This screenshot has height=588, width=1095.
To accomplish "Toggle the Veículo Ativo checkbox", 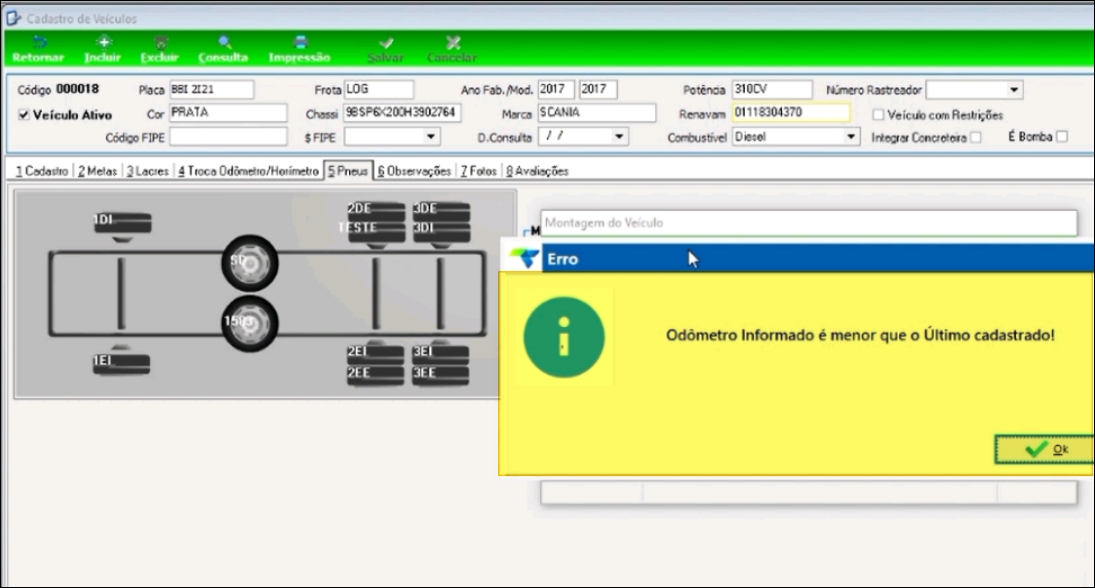I will click(24, 115).
